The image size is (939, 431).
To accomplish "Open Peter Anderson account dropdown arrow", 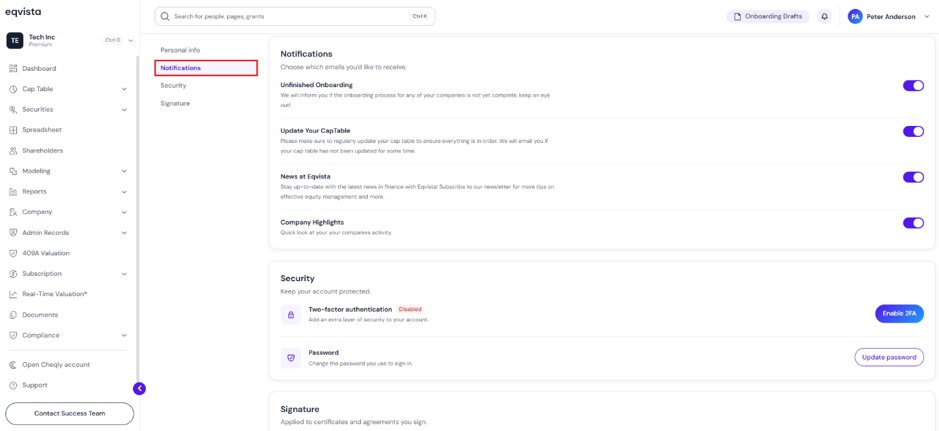I will click(x=927, y=17).
